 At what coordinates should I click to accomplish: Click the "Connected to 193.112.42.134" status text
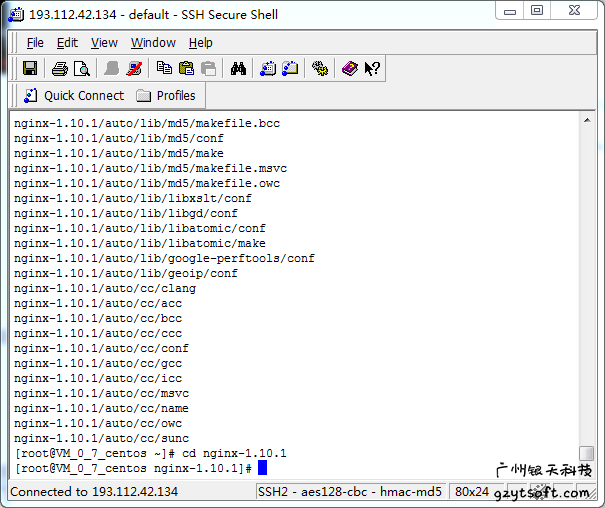tap(94, 492)
